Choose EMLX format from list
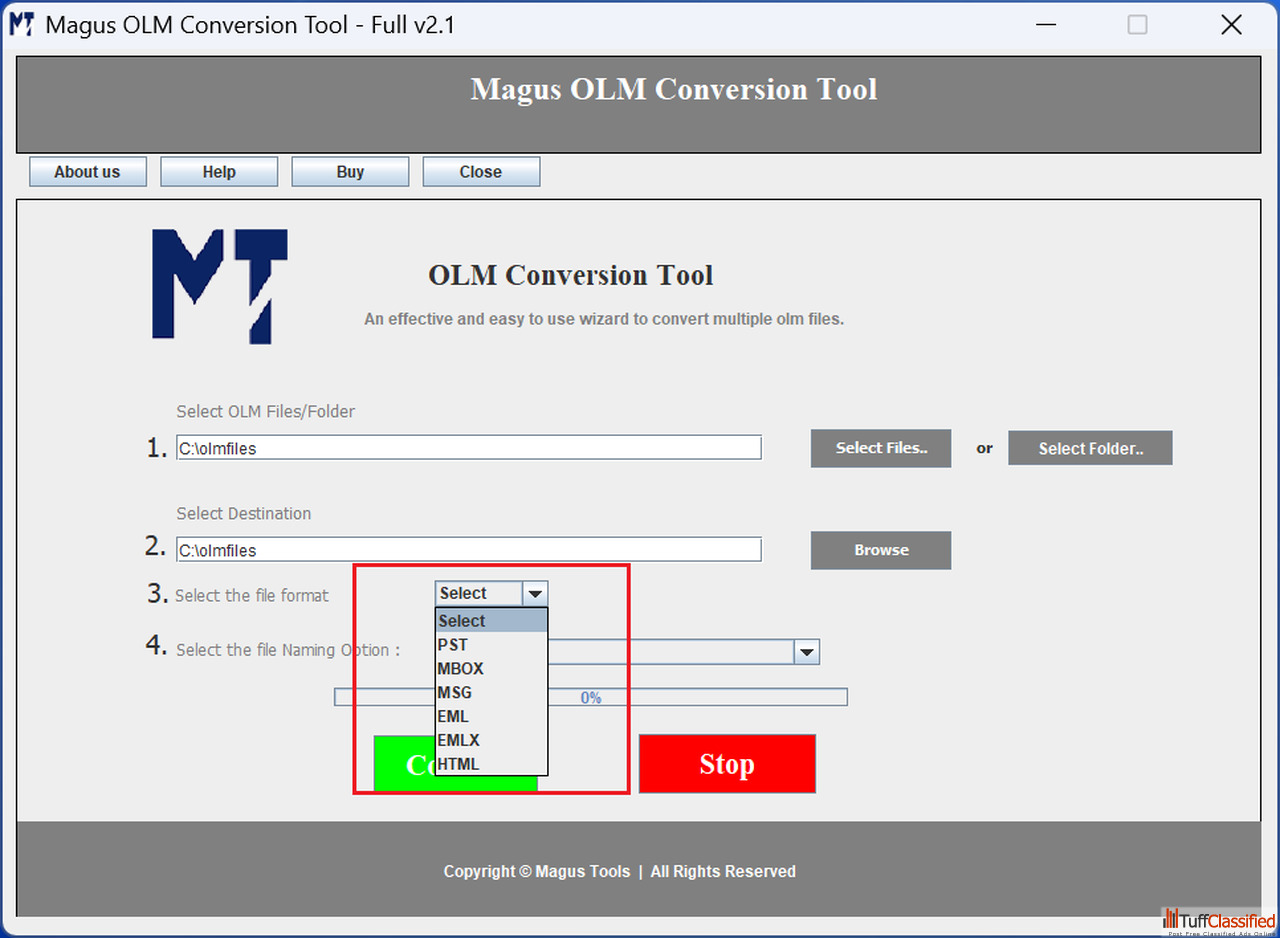Image resolution: width=1280 pixels, height=939 pixels. tap(491, 741)
